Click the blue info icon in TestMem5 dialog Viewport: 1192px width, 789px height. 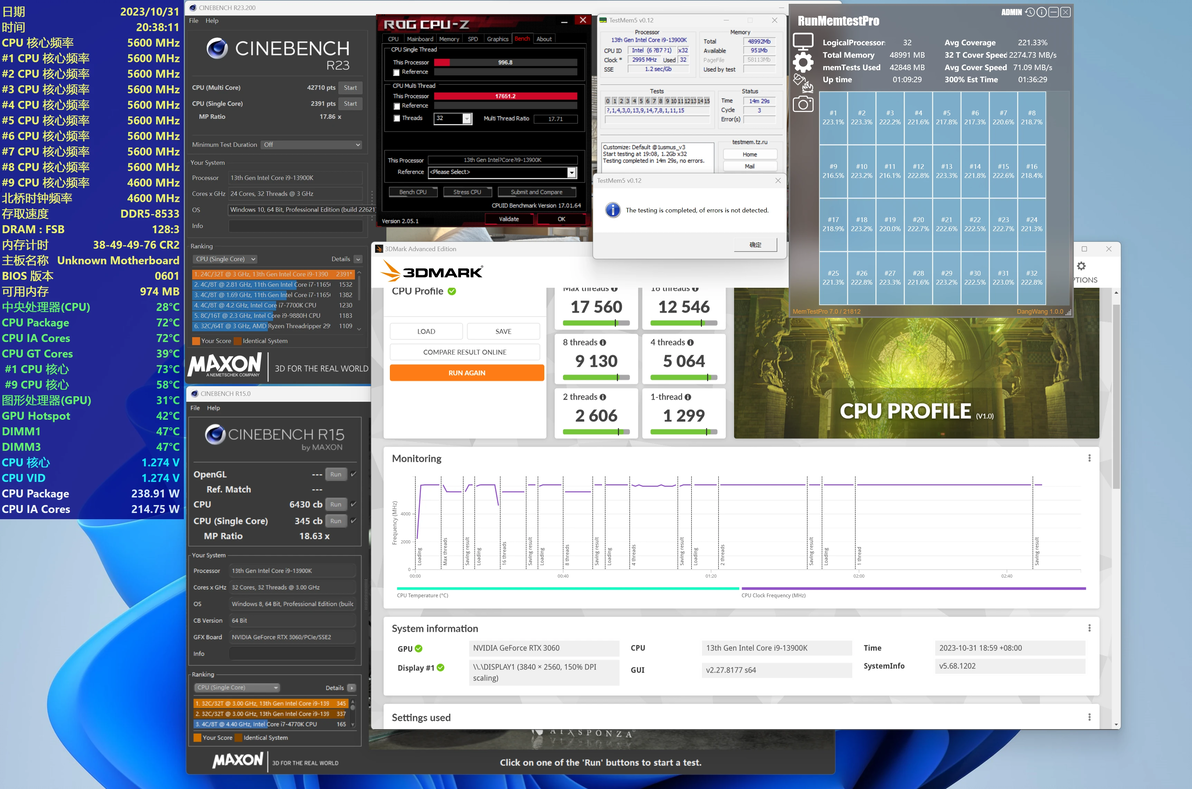click(x=612, y=210)
